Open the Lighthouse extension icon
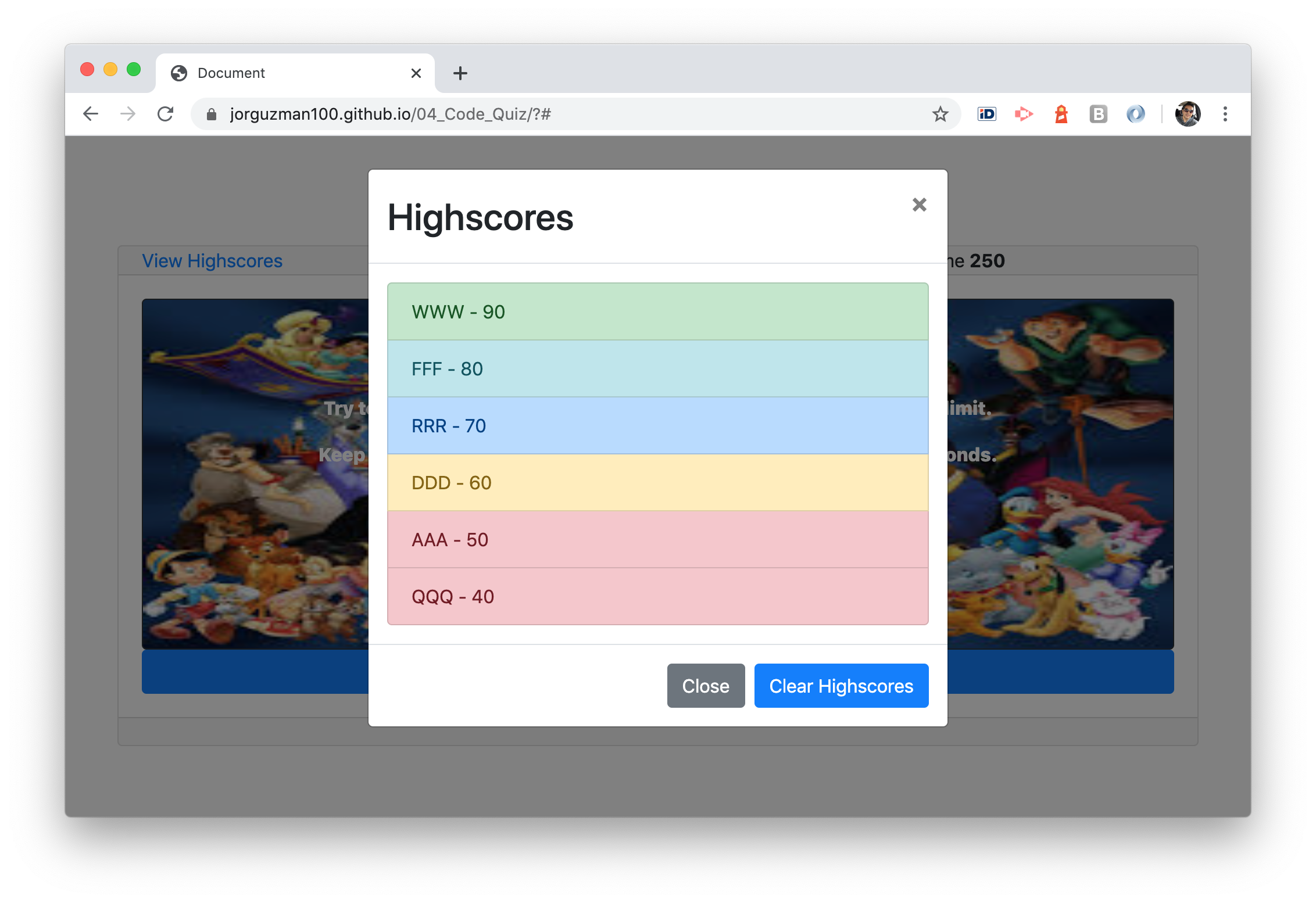Image resolution: width=1316 pixels, height=903 pixels. tap(1061, 114)
